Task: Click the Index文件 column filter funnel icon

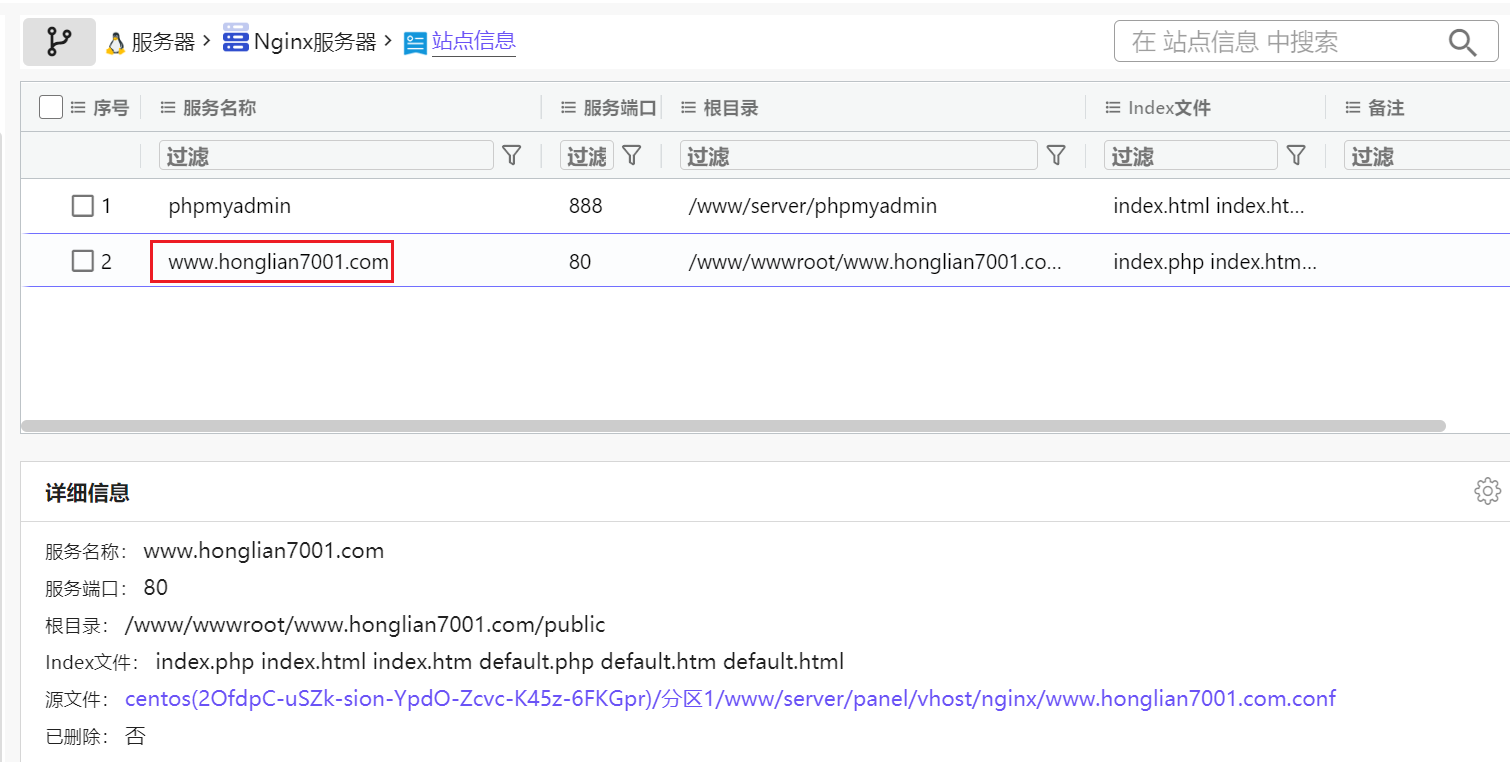Action: coord(1295,156)
